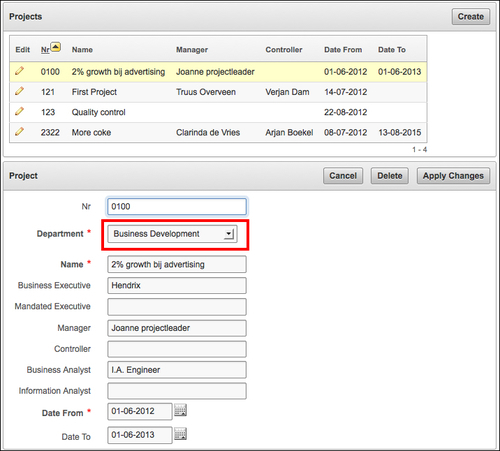Delete the current project

pos(390,176)
